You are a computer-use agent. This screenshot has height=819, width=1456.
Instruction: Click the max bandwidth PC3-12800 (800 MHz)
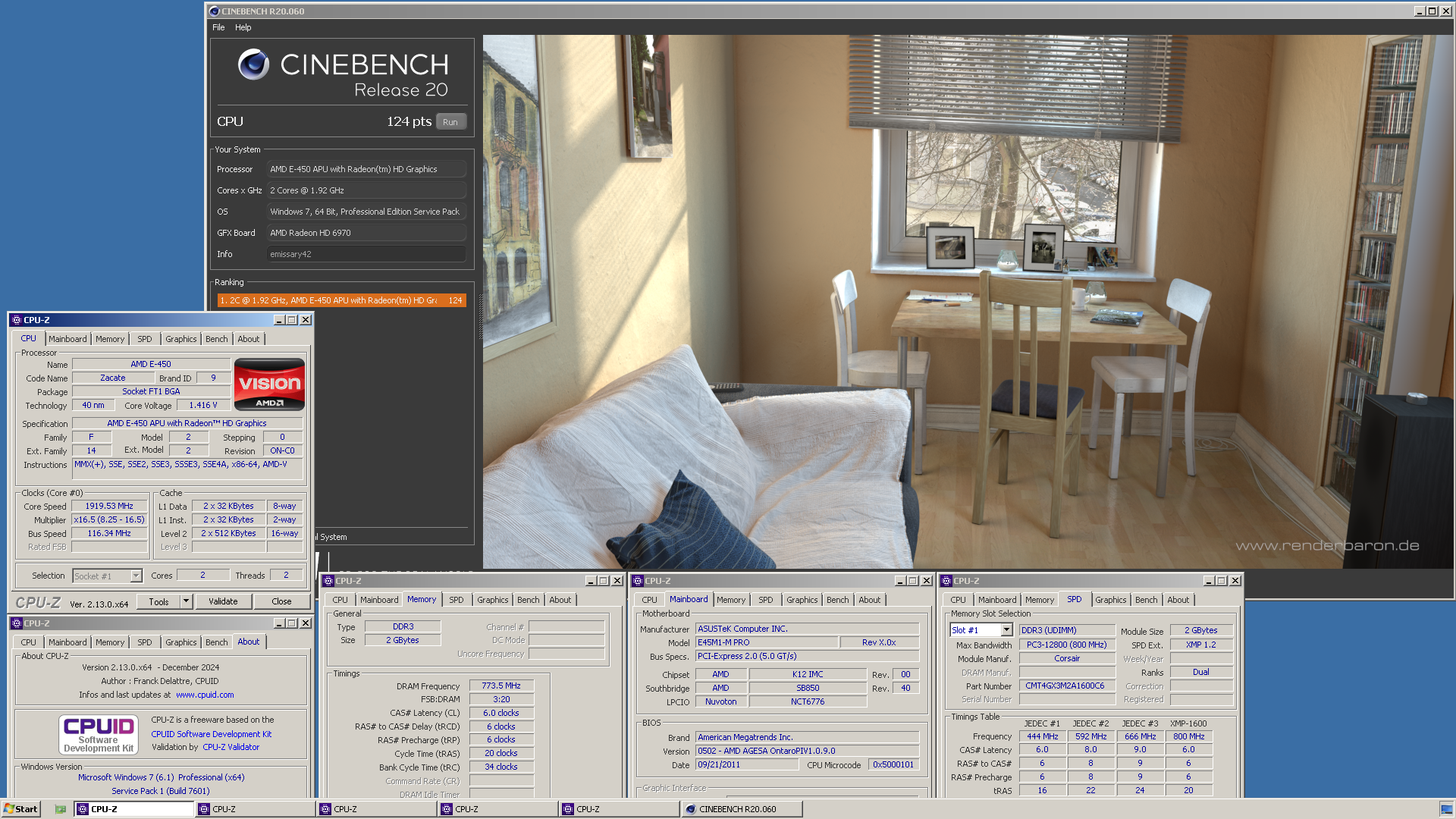tap(1066, 645)
